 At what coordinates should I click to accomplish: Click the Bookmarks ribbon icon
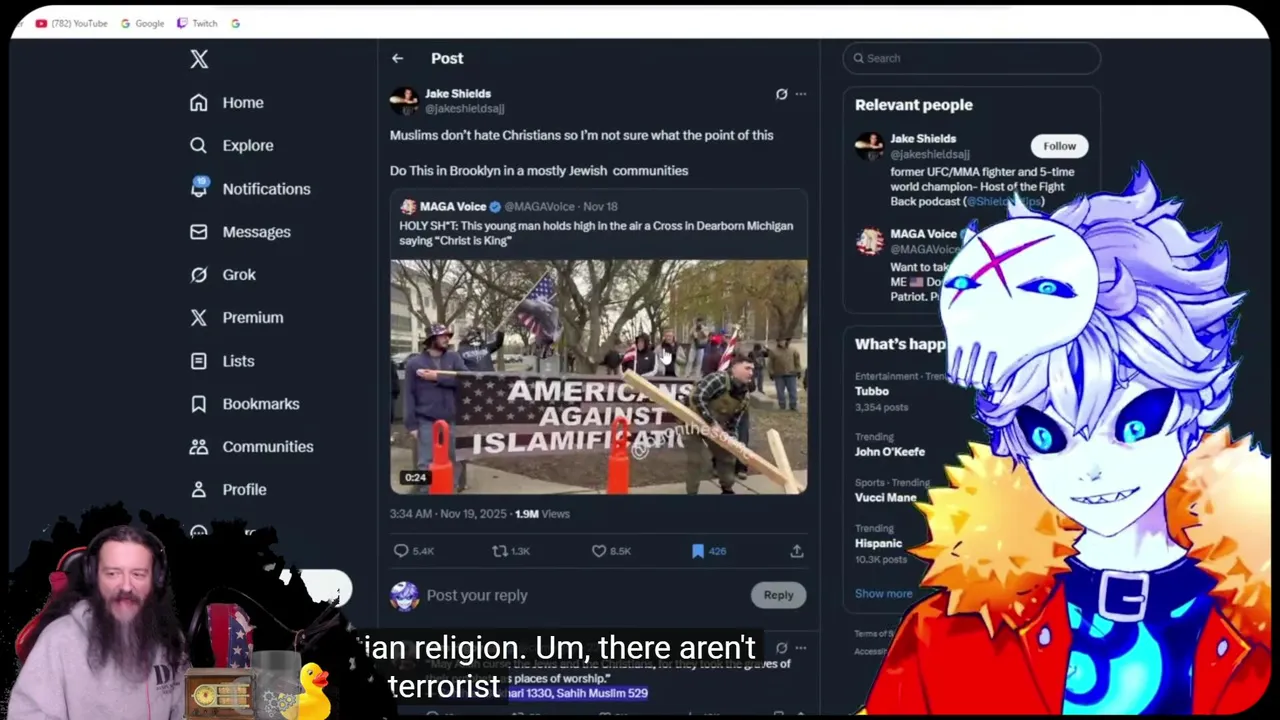199,403
